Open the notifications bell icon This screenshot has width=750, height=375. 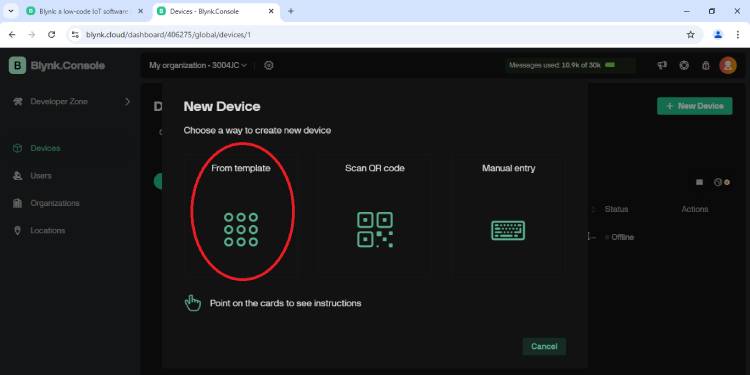[x=706, y=66]
